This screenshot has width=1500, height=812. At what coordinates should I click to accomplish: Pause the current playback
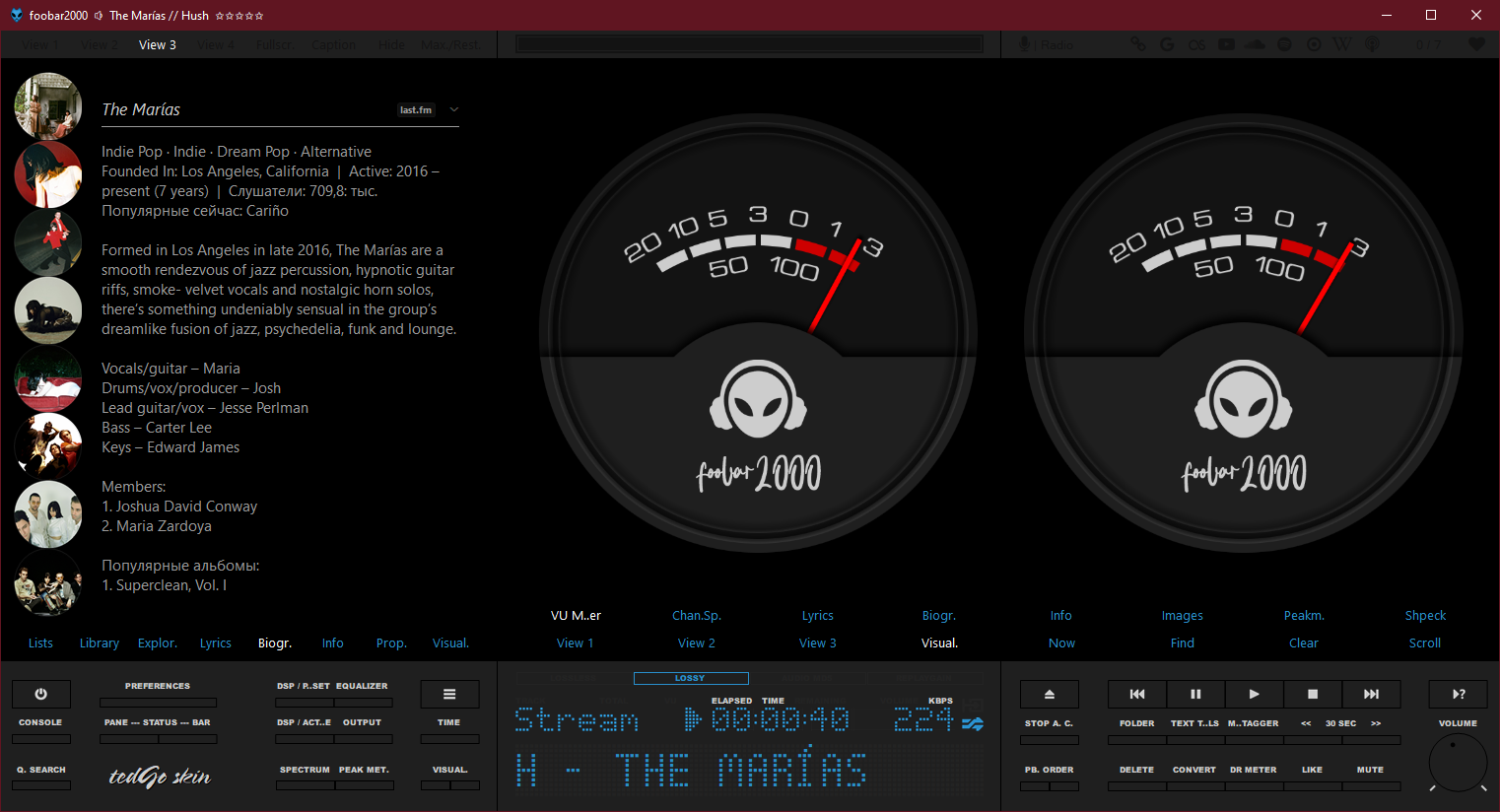[1195, 694]
